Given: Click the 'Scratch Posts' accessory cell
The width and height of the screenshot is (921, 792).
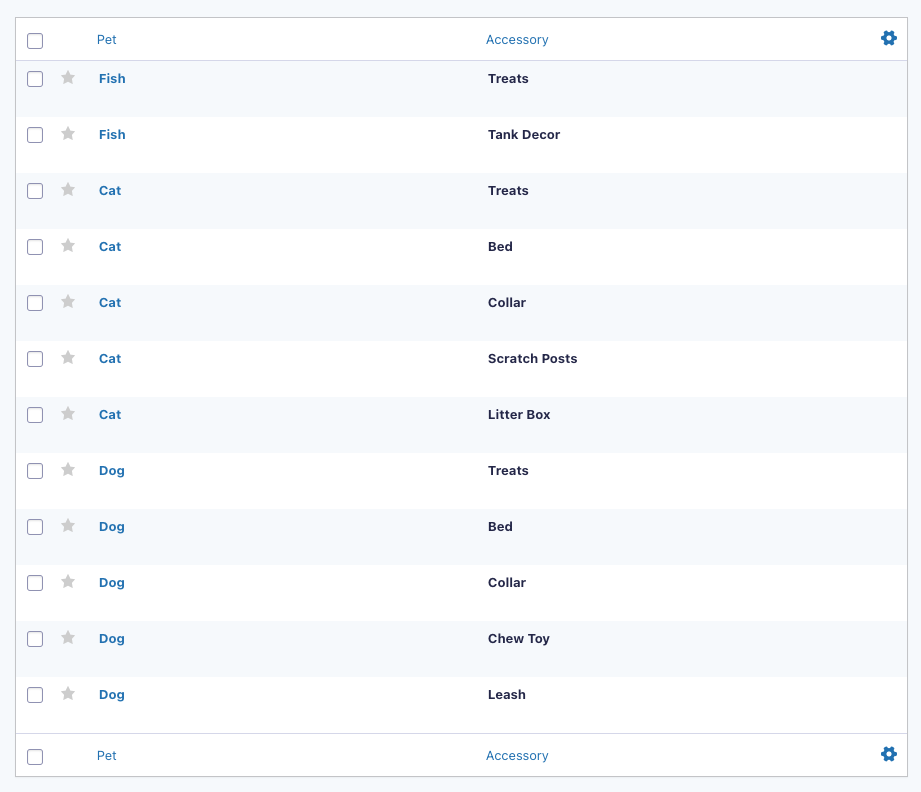Looking at the screenshot, I should click(532, 358).
